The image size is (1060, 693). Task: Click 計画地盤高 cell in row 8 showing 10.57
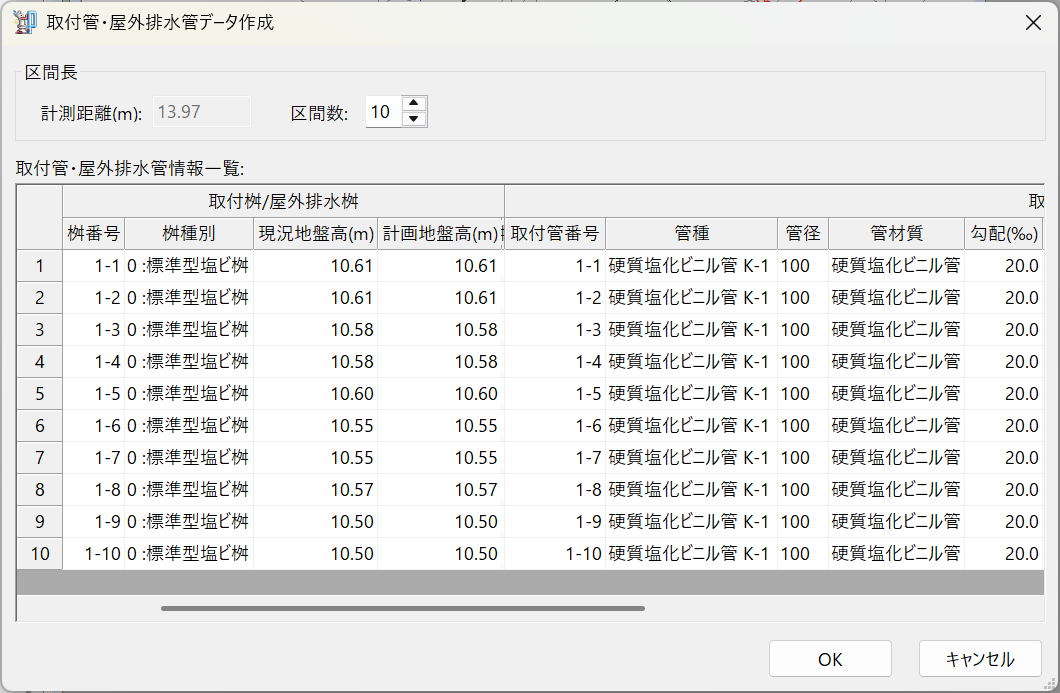(440, 490)
